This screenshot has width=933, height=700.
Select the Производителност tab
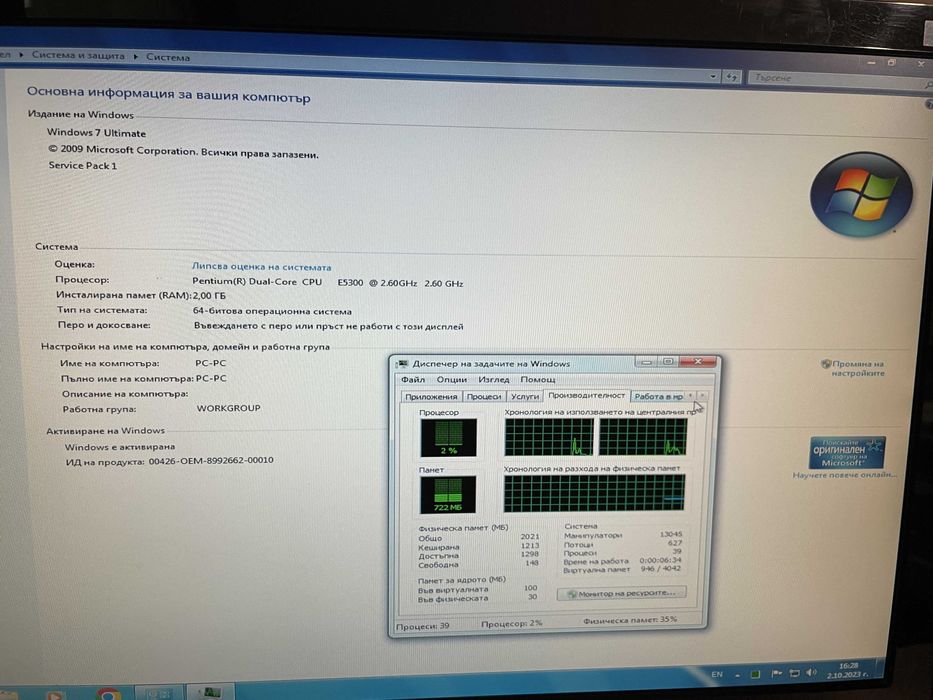tap(586, 395)
